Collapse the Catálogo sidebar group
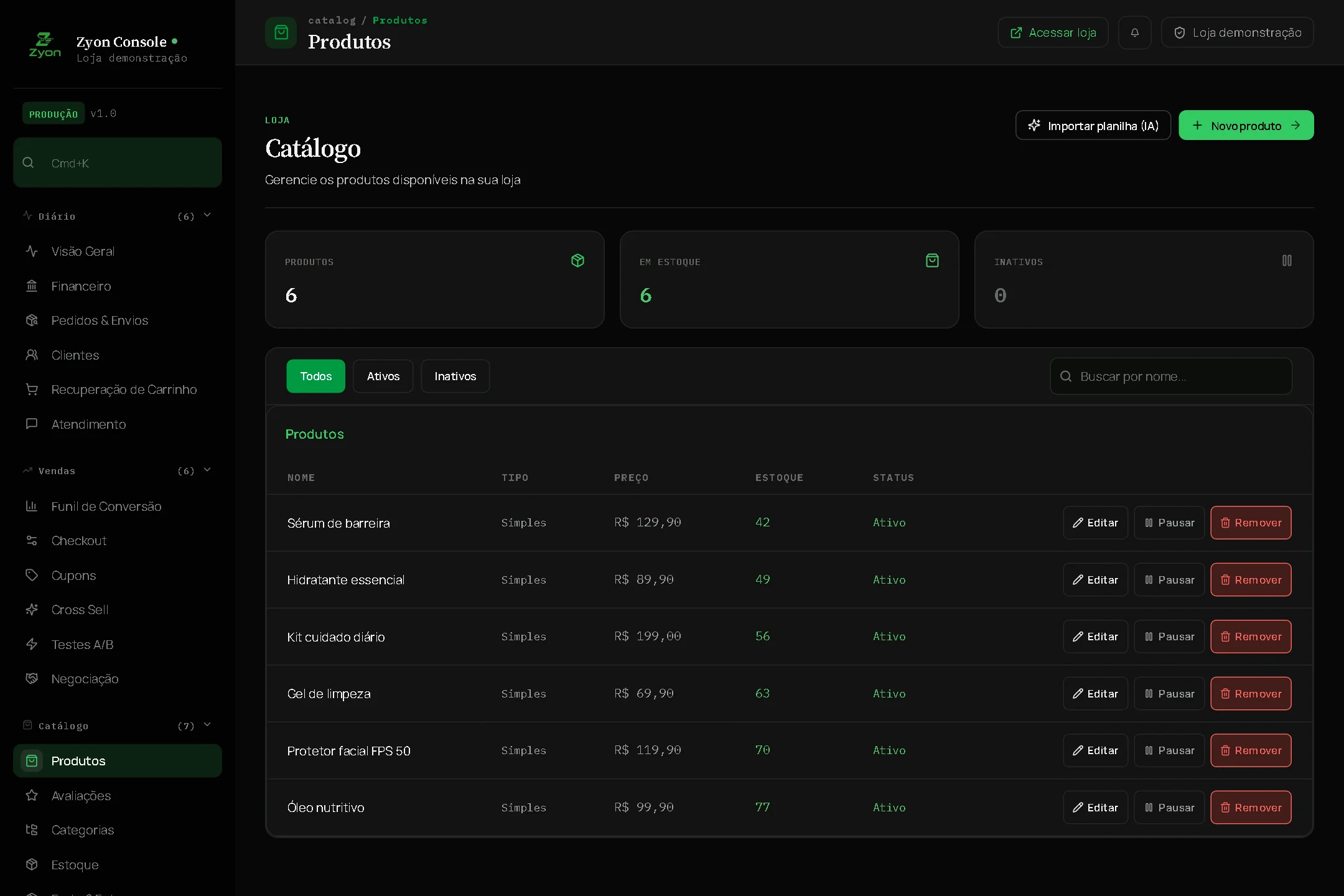 [x=118, y=726]
